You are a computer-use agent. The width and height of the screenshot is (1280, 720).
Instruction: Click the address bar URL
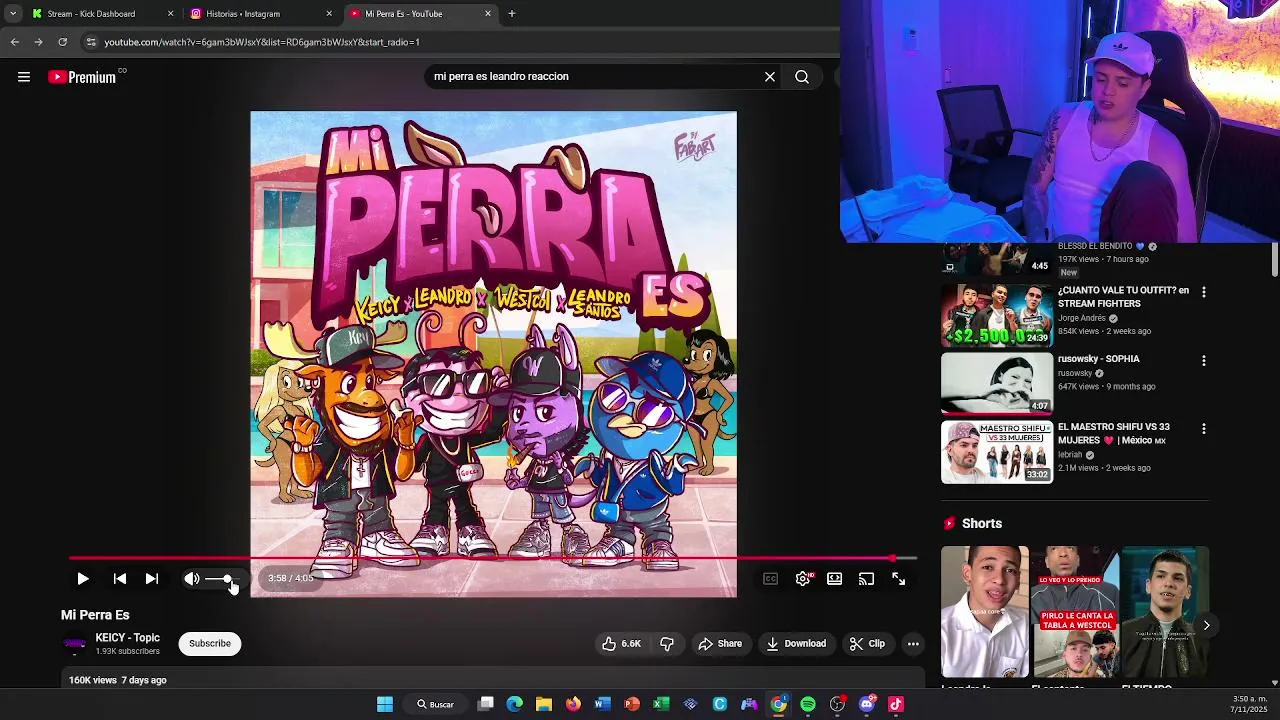coord(262,42)
